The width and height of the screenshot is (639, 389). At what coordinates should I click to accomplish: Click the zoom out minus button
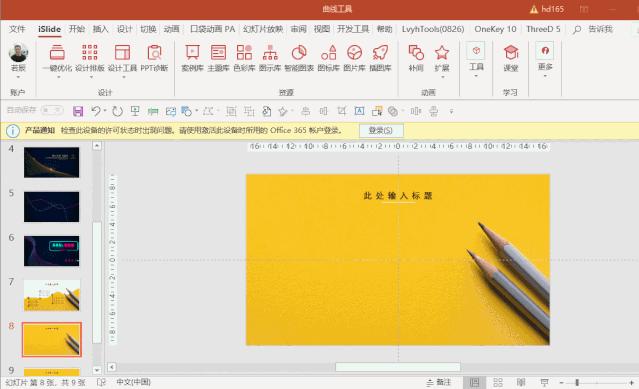click(x=562, y=382)
